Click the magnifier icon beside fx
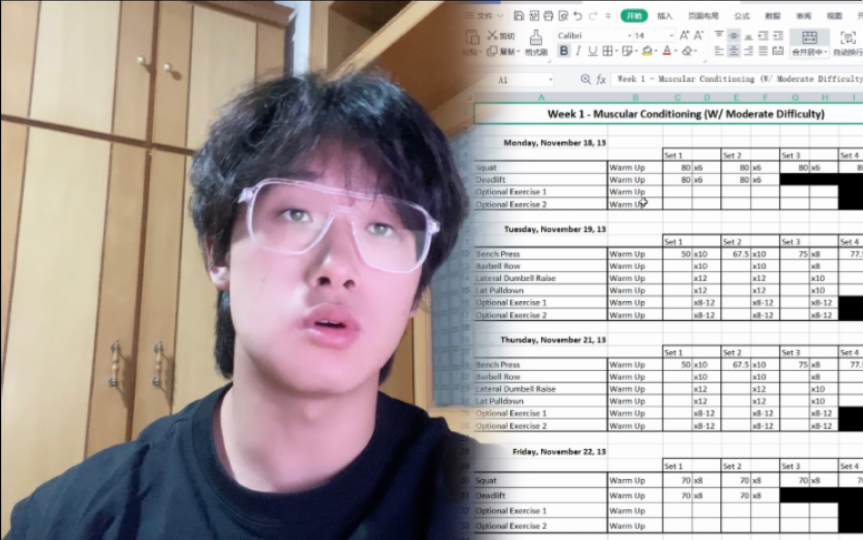This screenshot has width=863, height=540. (586, 79)
